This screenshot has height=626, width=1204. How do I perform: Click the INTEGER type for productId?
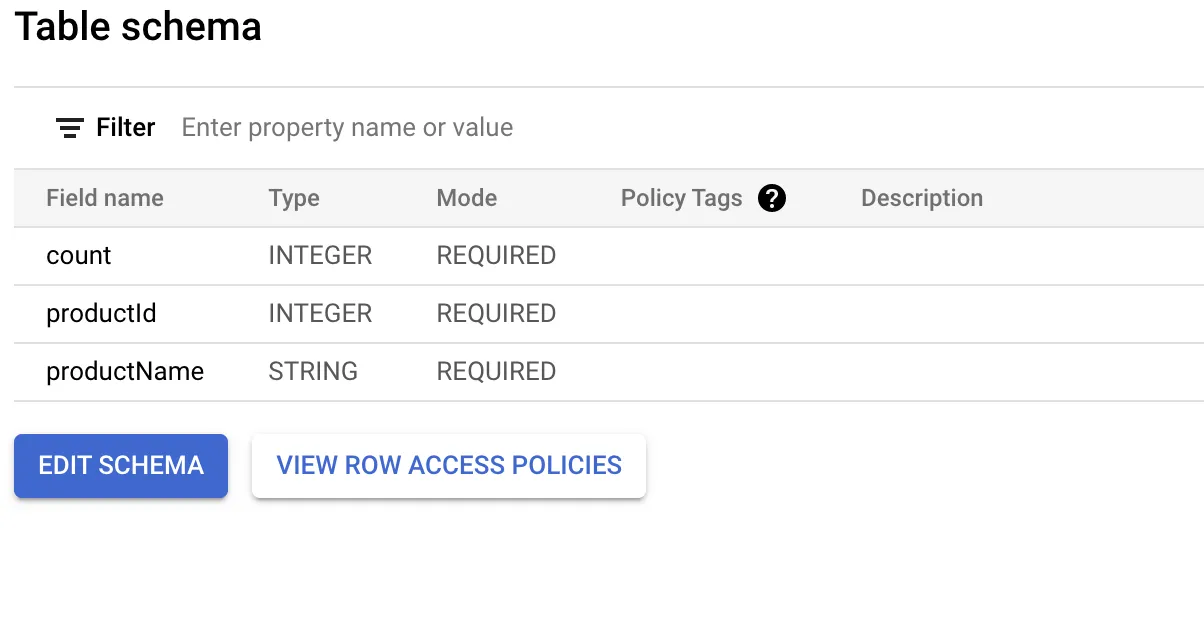[320, 314]
